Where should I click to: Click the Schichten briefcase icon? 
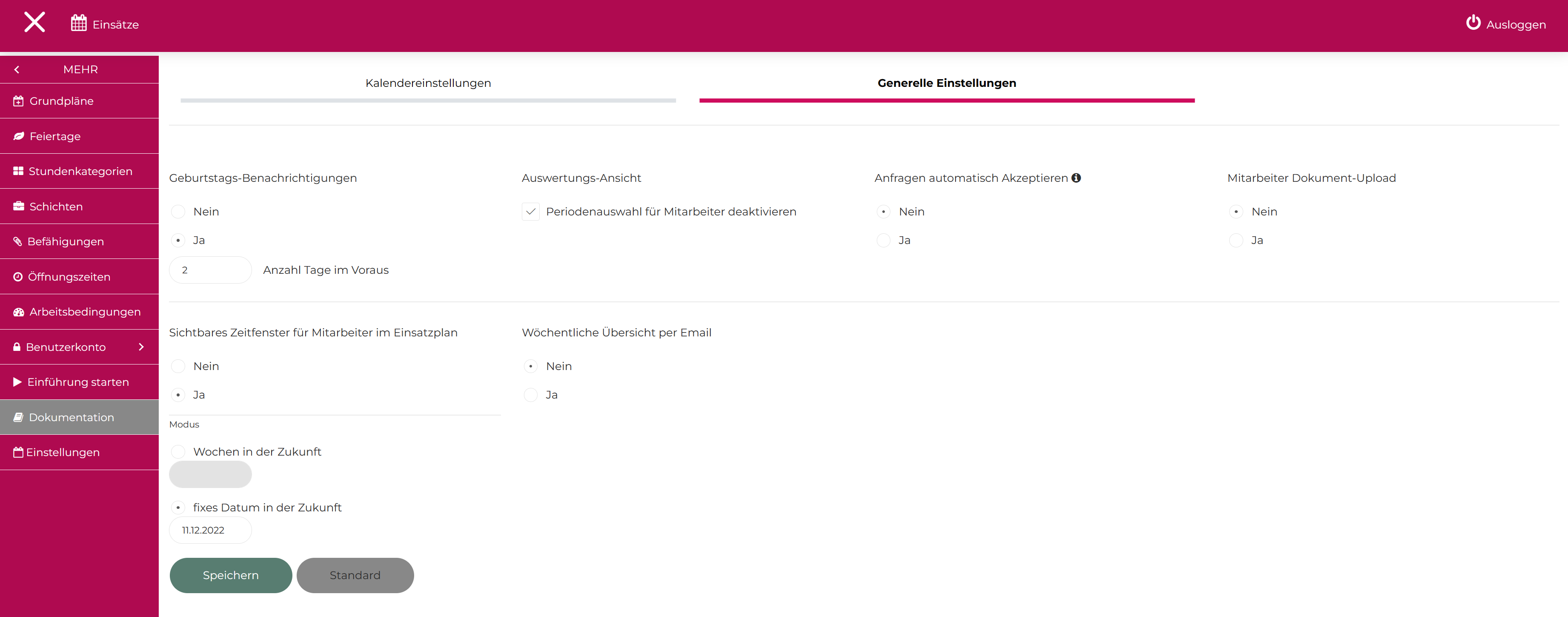[x=19, y=207]
